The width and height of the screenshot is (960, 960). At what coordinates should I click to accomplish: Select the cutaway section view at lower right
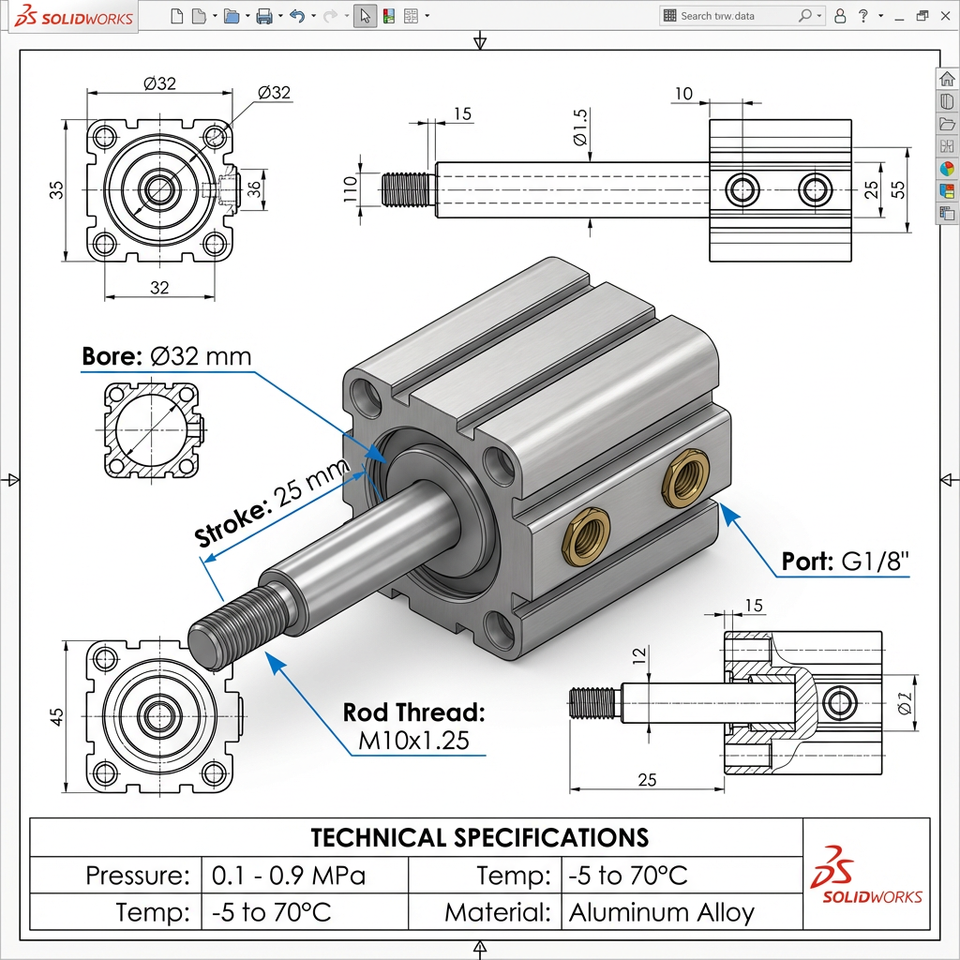click(x=726, y=703)
